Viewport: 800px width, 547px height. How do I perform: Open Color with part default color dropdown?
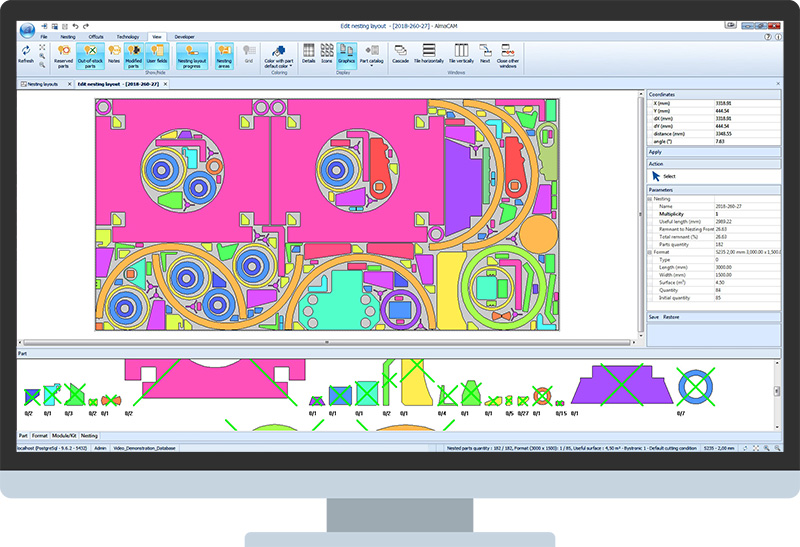pyautogui.click(x=279, y=54)
